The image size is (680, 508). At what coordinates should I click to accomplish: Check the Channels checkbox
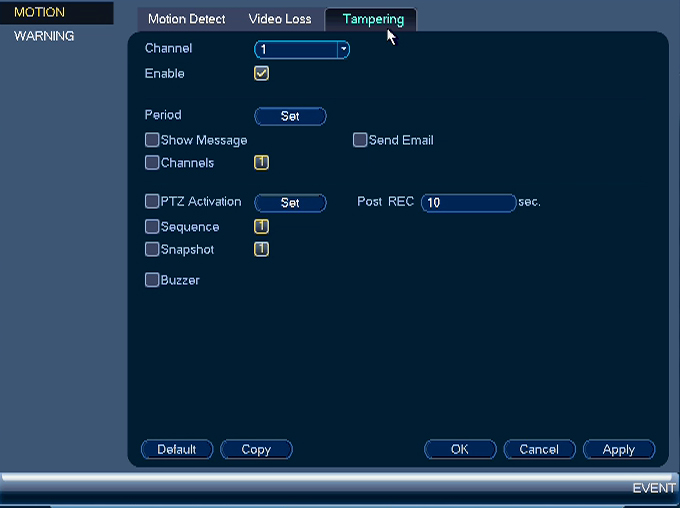[x=152, y=163]
